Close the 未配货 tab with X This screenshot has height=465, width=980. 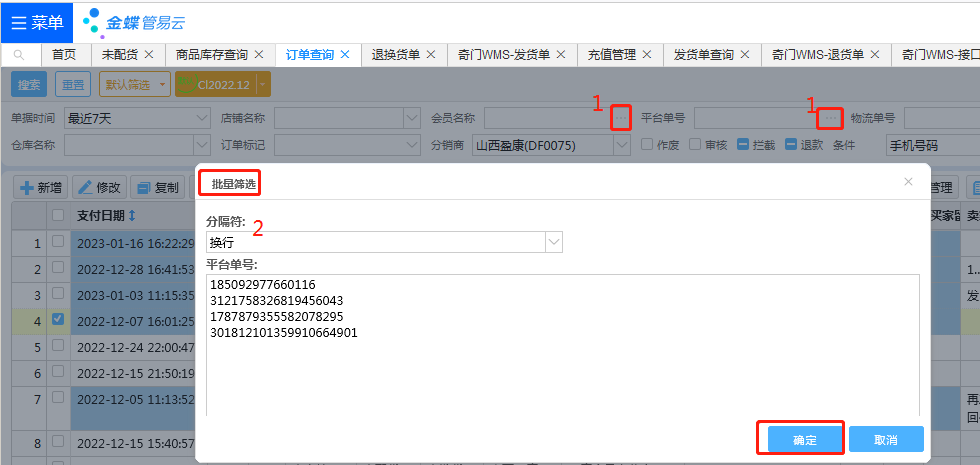[x=149, y=55]
